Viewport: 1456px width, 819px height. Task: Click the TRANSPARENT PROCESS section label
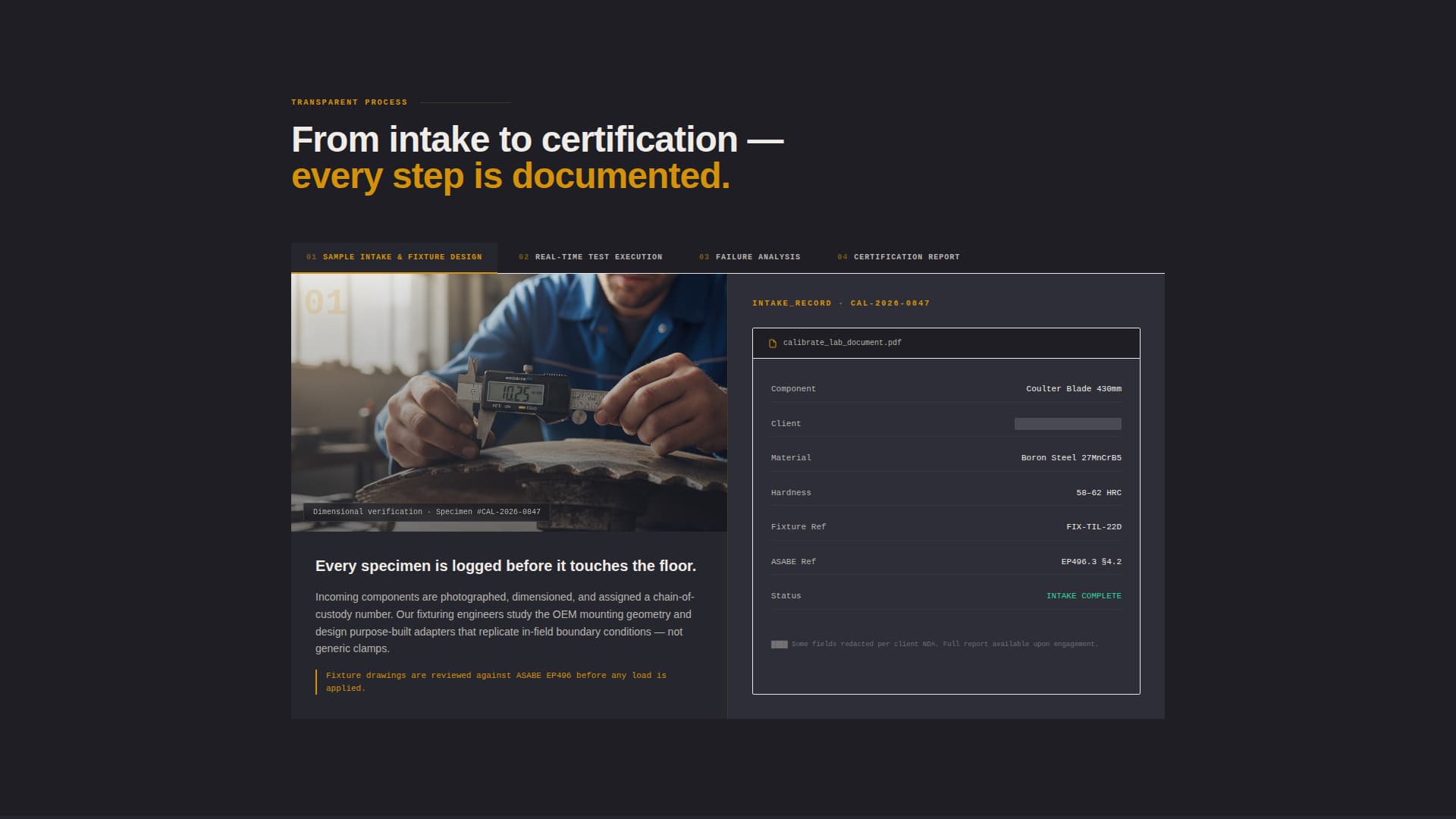(x=349, y=102)
